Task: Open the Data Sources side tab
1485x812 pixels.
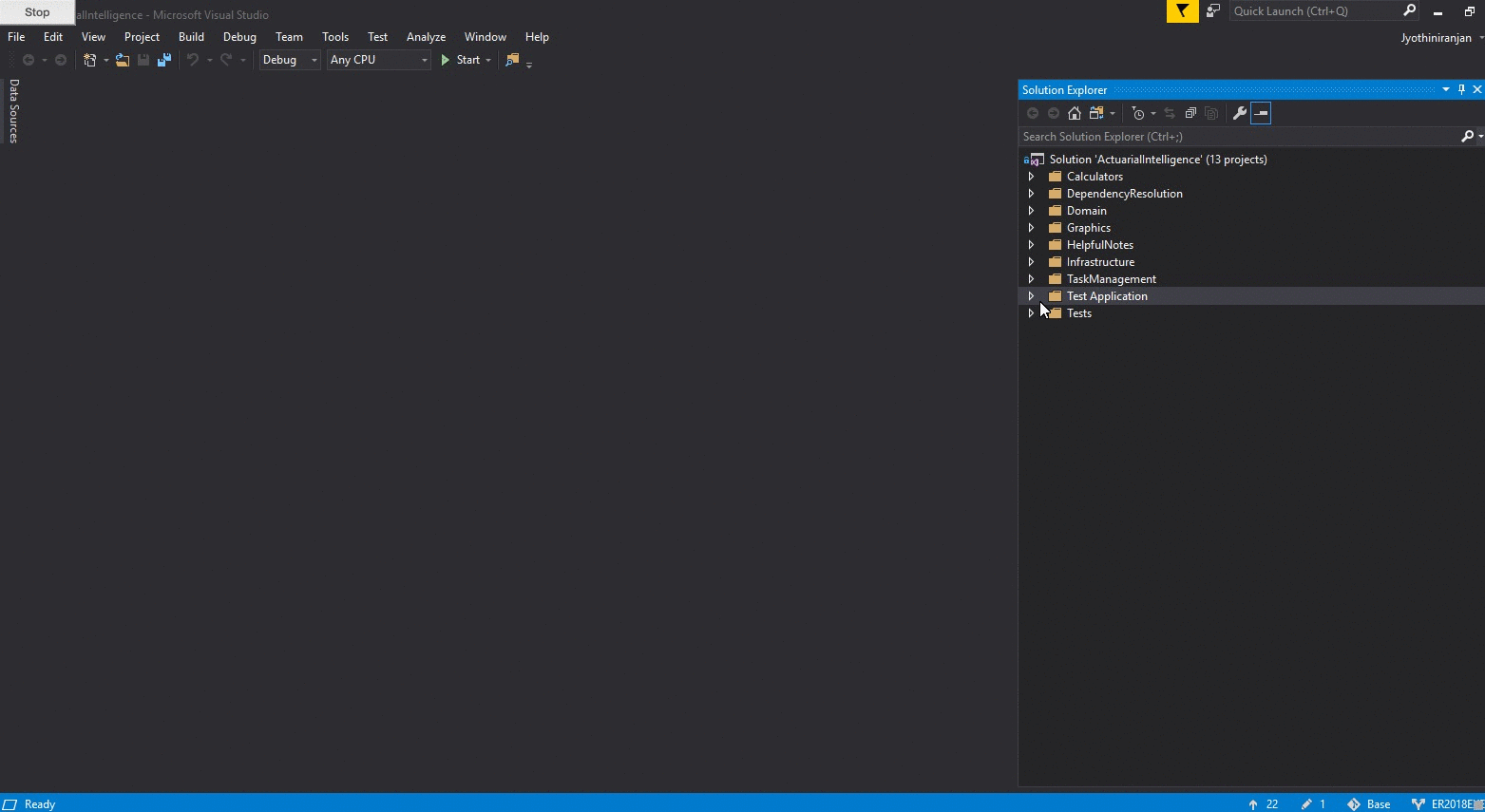Action: pos(13,111)
